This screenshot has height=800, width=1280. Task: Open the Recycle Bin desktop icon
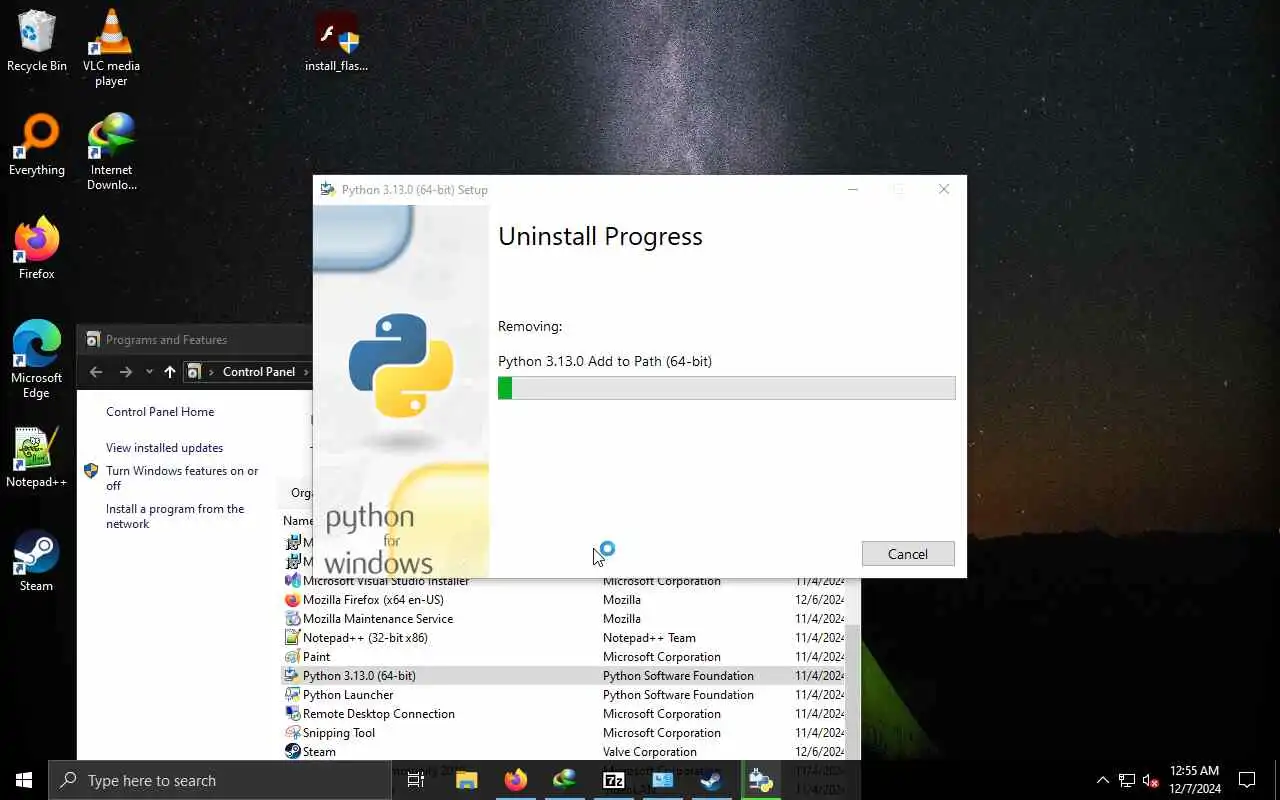coord(36,40)
